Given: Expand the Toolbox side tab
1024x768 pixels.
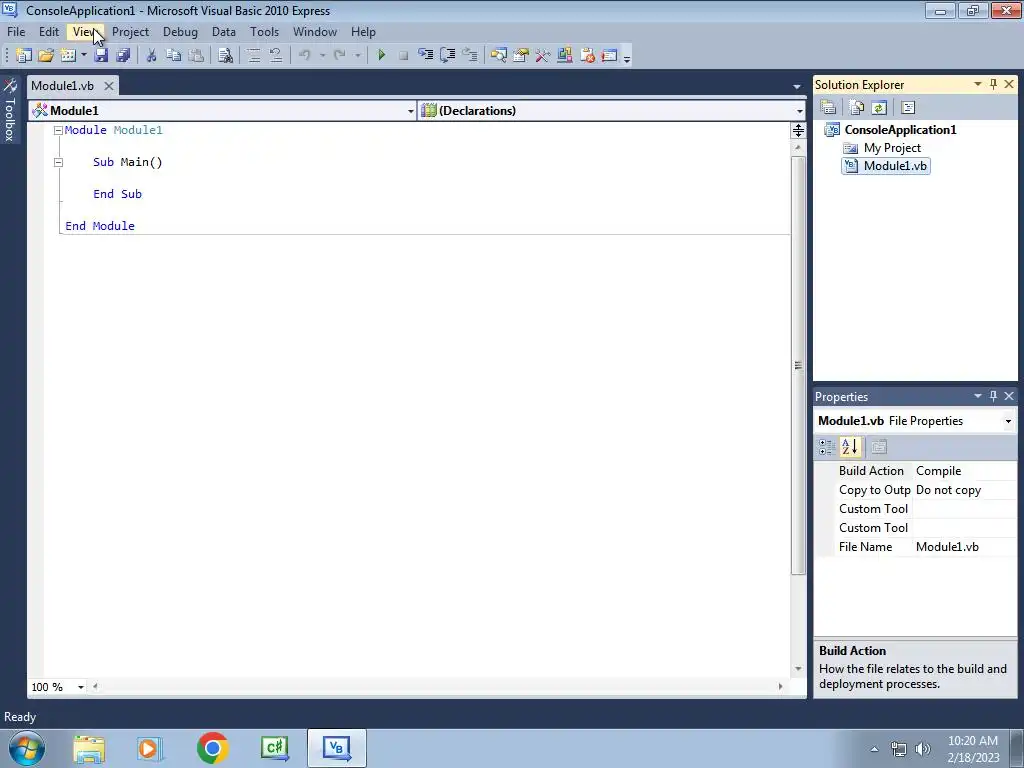Looking at the screenshot, I should point(9,111).
